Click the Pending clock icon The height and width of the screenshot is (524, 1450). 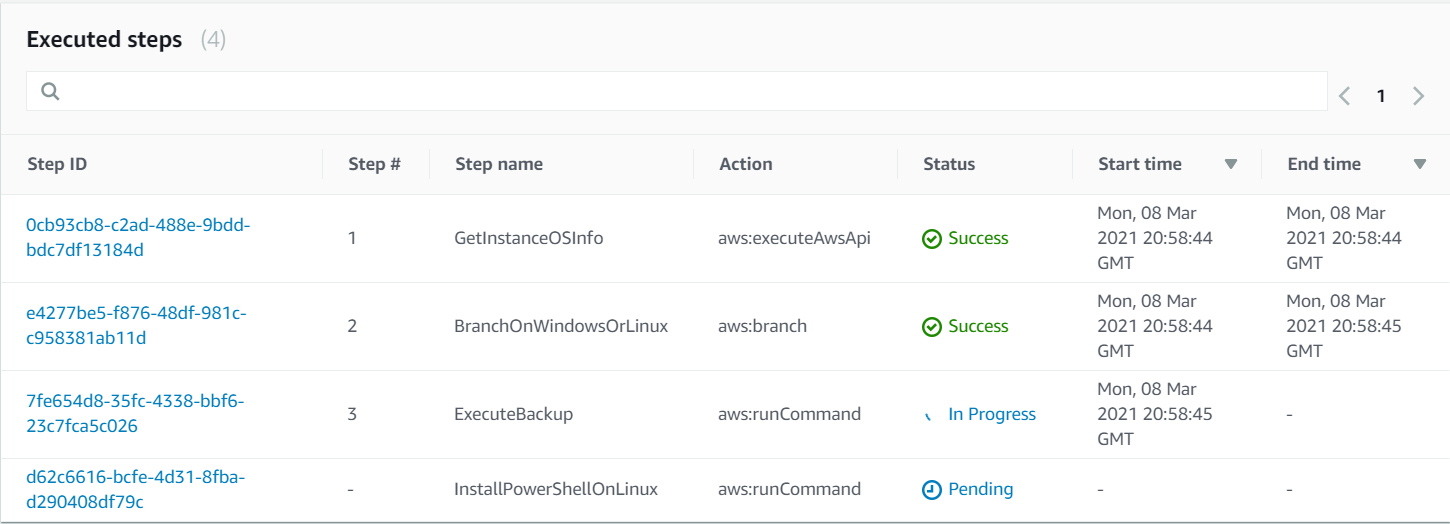[932, 490]
